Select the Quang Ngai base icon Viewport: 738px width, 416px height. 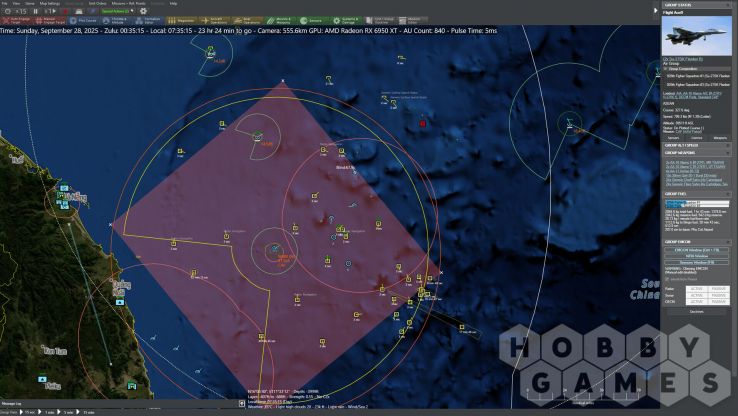click(x=120, y=302)
